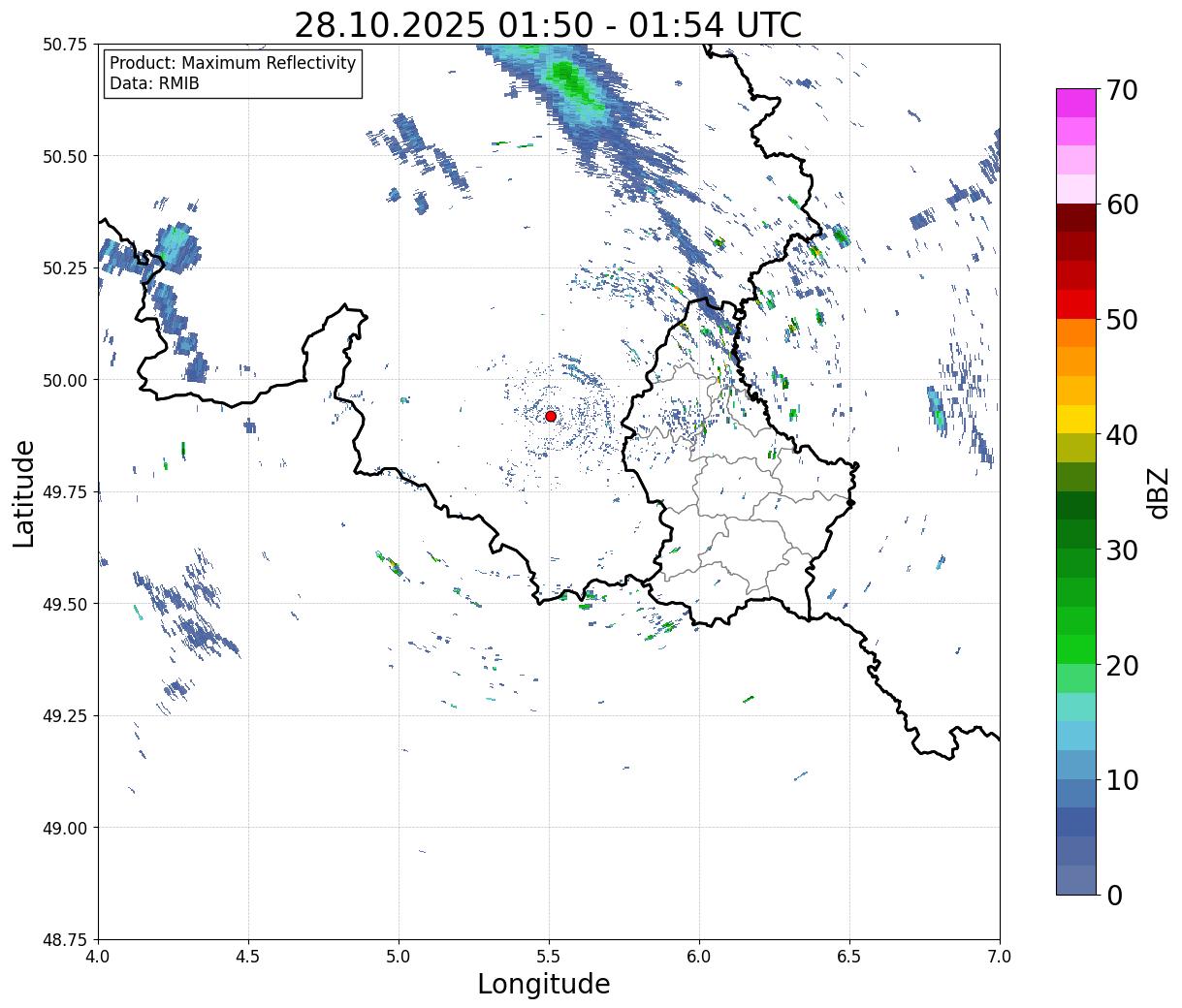The height and width of the screenshot is (1008, 1182).
Task: Click the y-axis tick label 50.75
Action: tap(65, 45)
